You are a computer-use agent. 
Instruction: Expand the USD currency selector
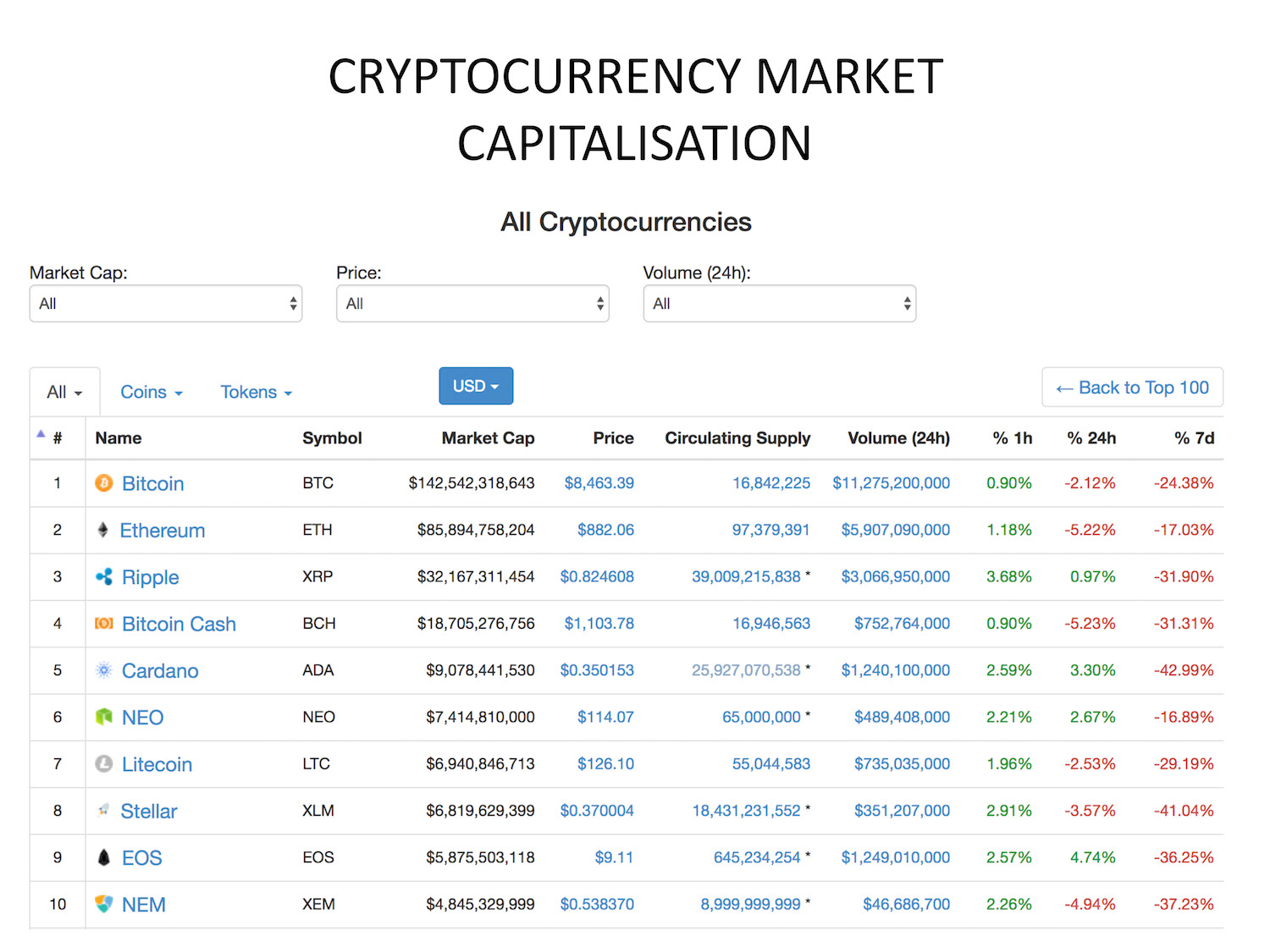coord(476,386)
